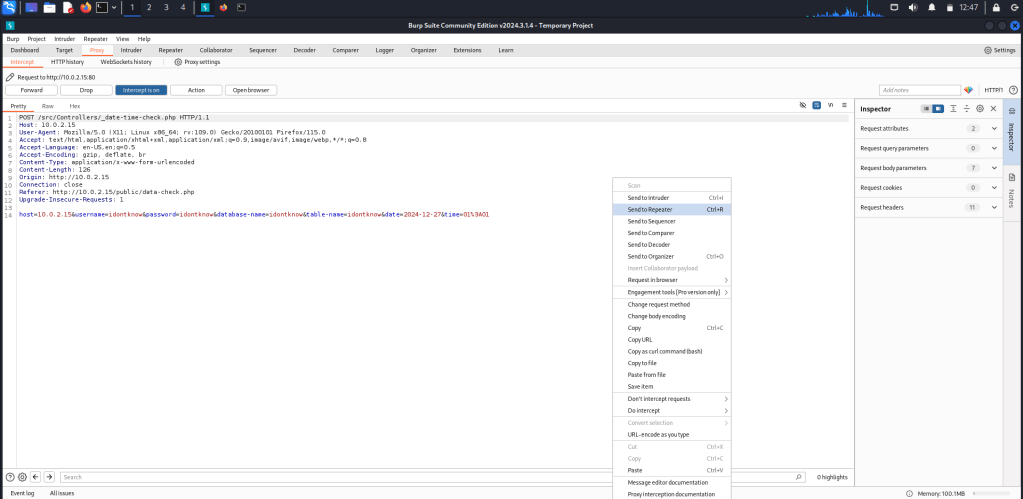Click the Forward button
The height and width of the screenshot is (499, 1023).
tap(31, 90)
